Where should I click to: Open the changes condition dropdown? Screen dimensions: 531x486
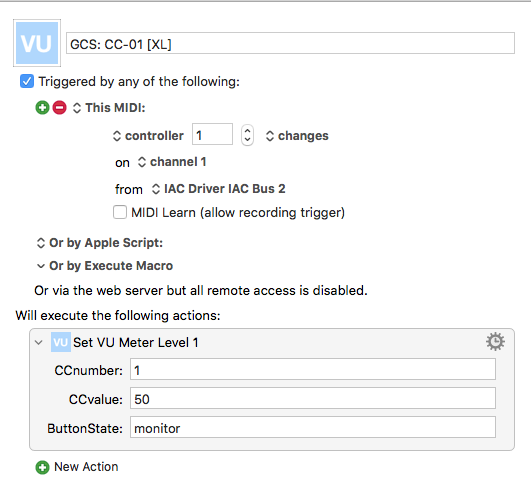pyautogui.click(x=297, y=136)
